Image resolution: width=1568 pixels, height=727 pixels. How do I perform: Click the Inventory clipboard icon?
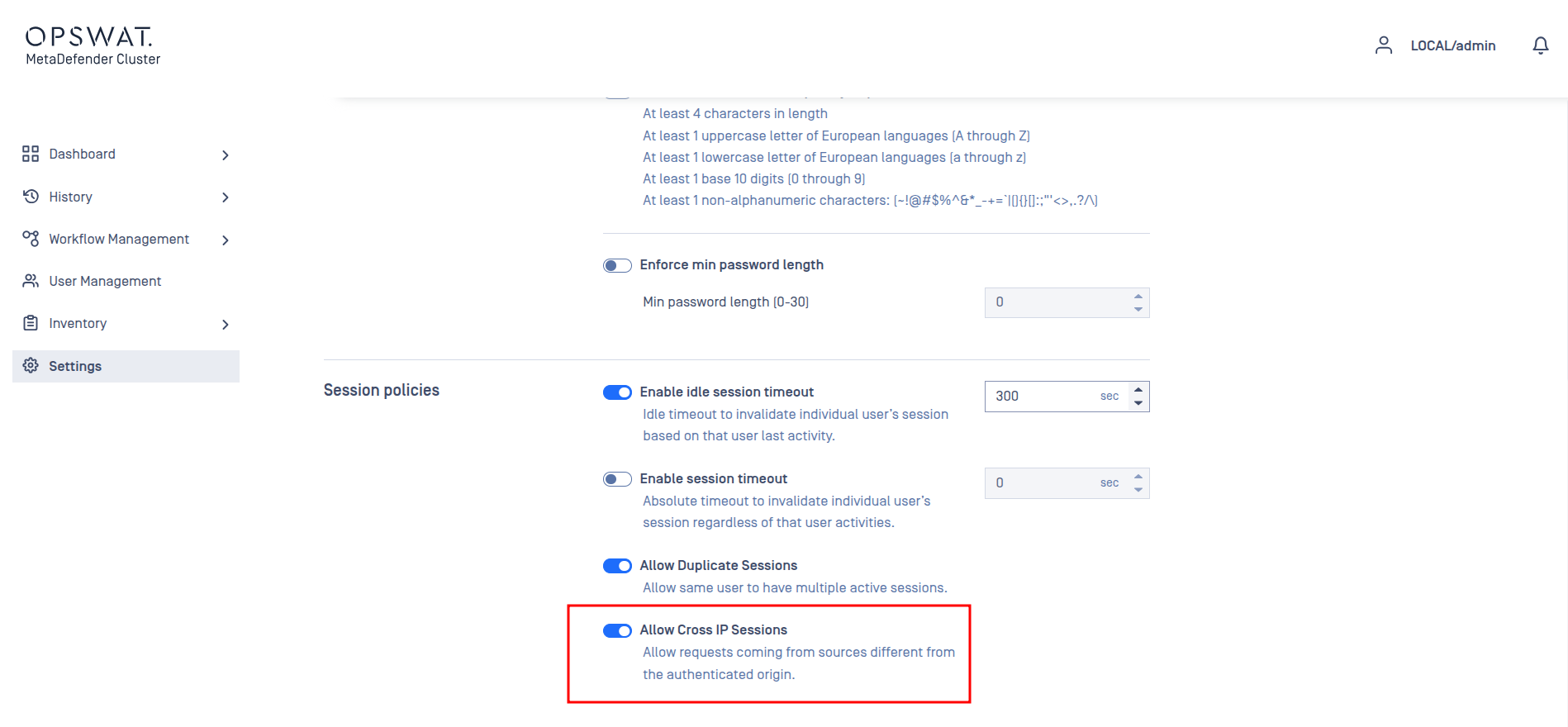[x=31, y=323]
